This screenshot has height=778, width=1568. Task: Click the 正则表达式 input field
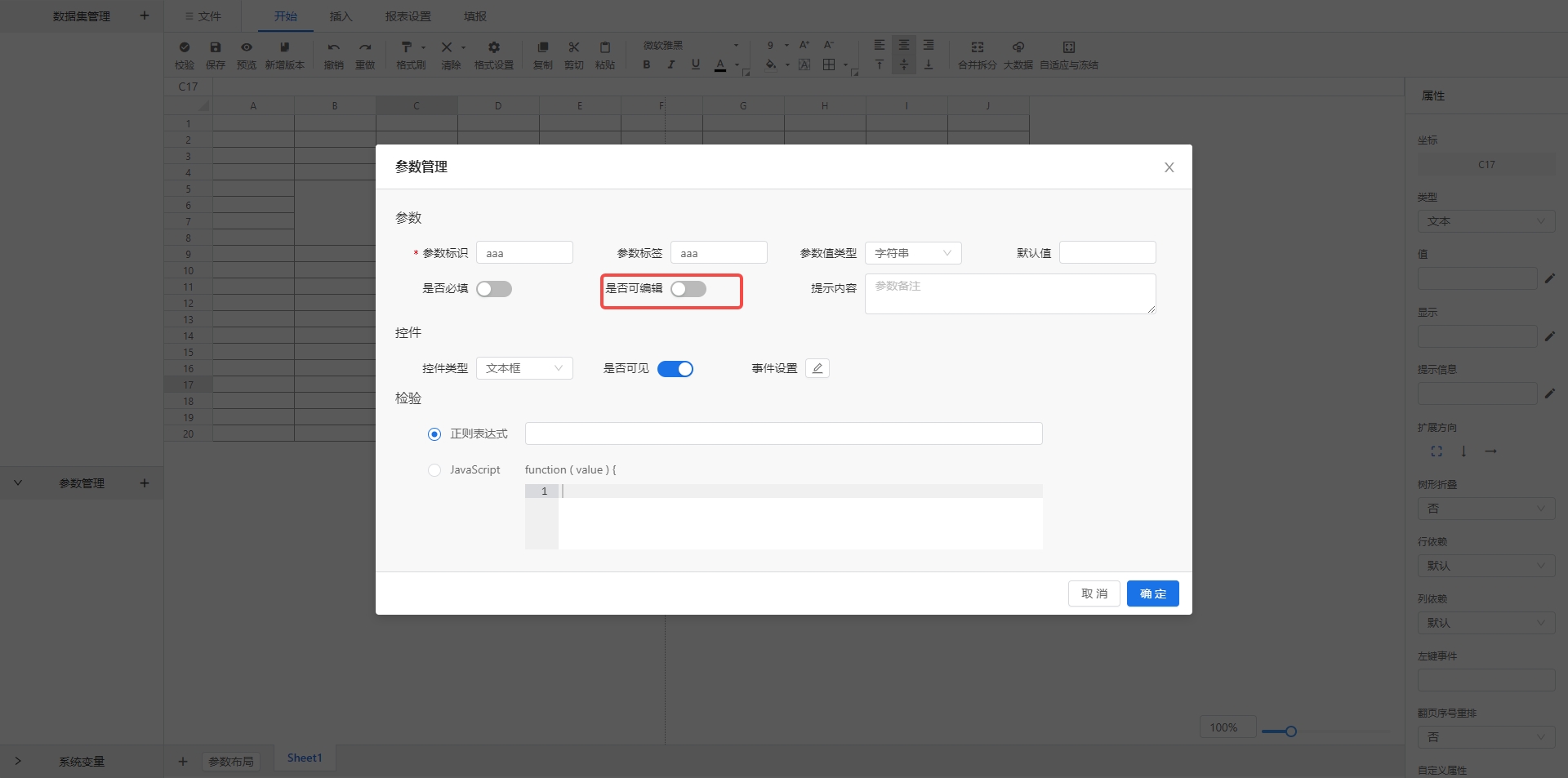coord(784,433)
